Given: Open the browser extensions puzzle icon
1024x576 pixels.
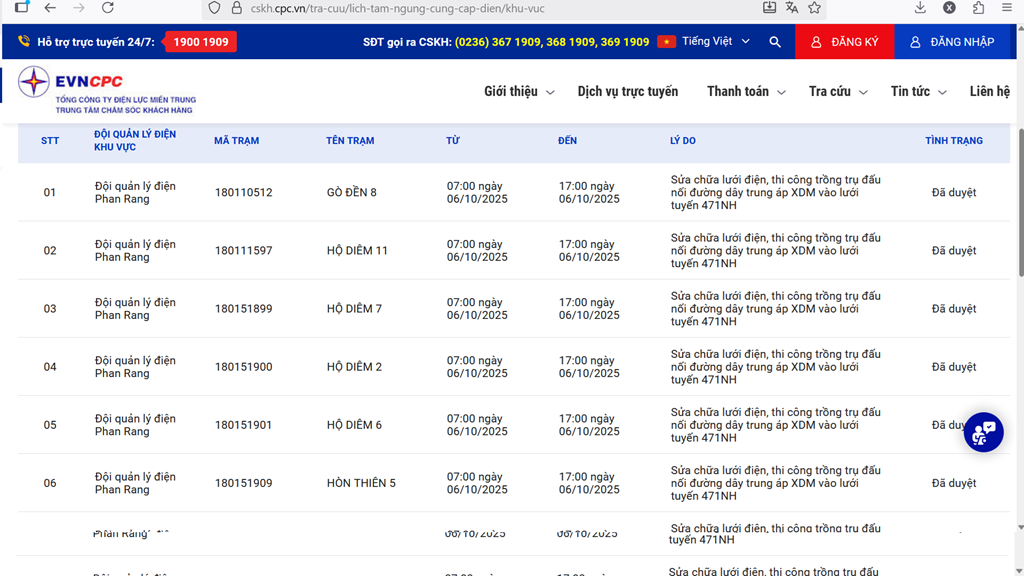Looking at the screenshot, I should point(978,8).
